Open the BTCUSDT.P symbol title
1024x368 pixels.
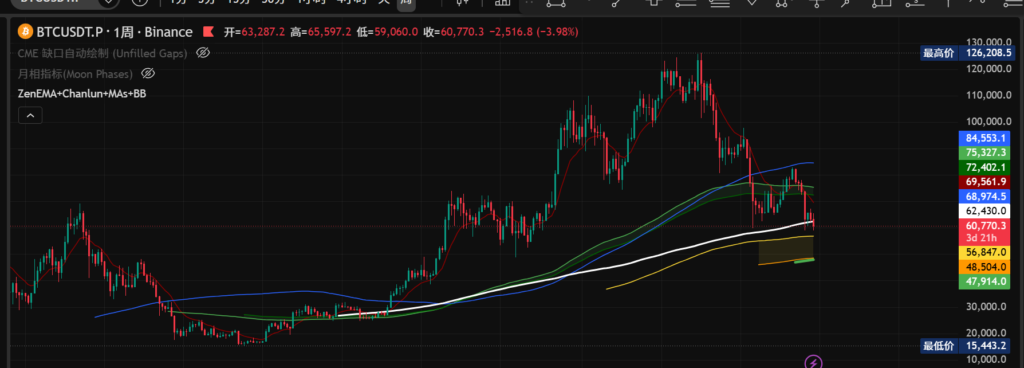(x=71, y=32)
